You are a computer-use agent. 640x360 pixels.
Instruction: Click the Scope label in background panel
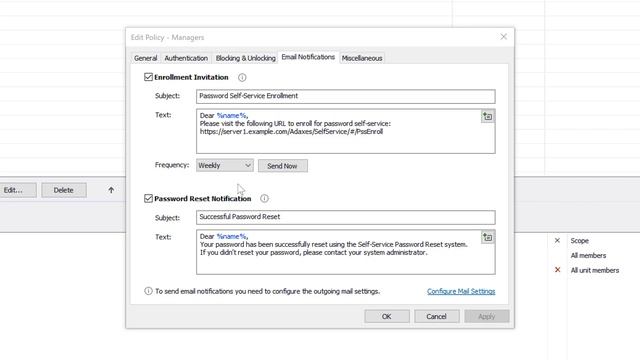pos(580,241)
